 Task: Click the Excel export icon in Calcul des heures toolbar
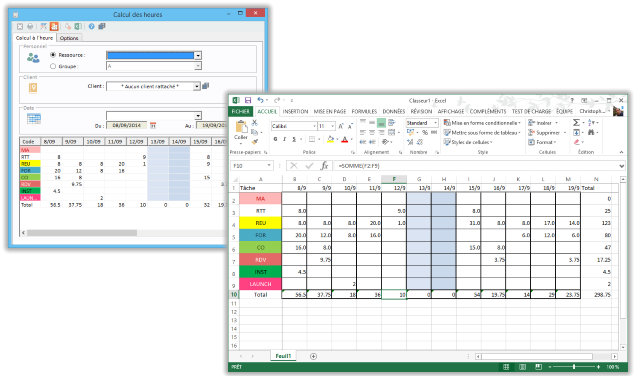pyautogui.click(x=78, y=27)
